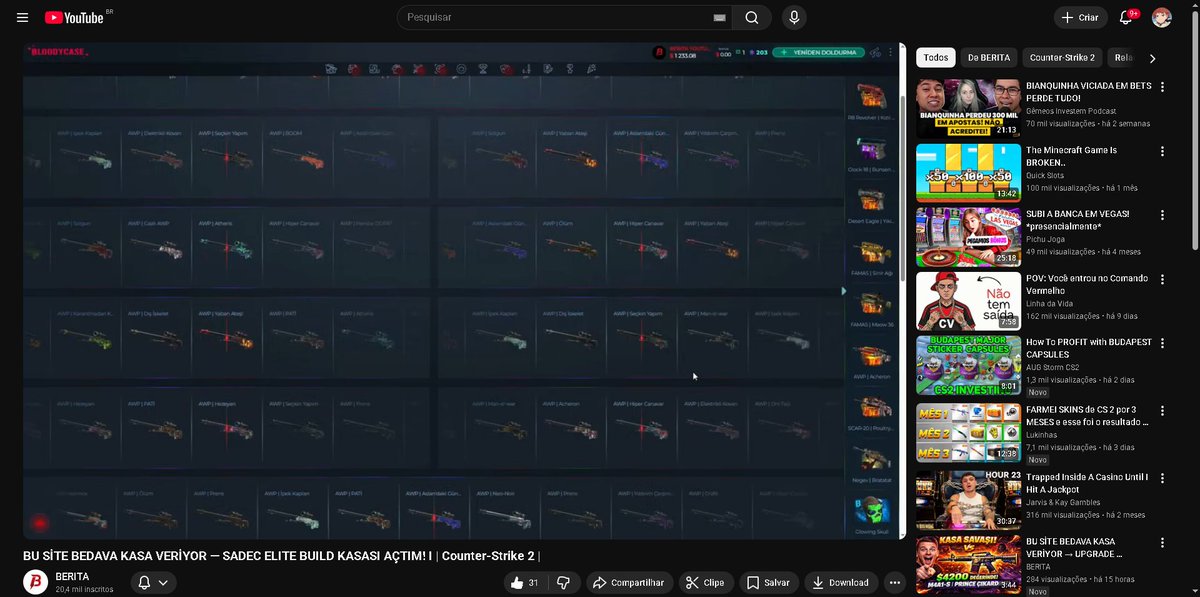1200x597 pixels.
Task: Open options for KASA VERİYOR UPGRADE video
Action: coord(1162,544)
